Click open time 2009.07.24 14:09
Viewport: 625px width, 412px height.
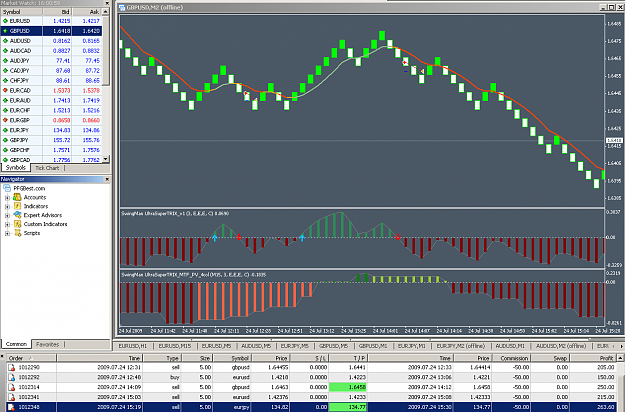pyautogui.click(x=118, y=387)
